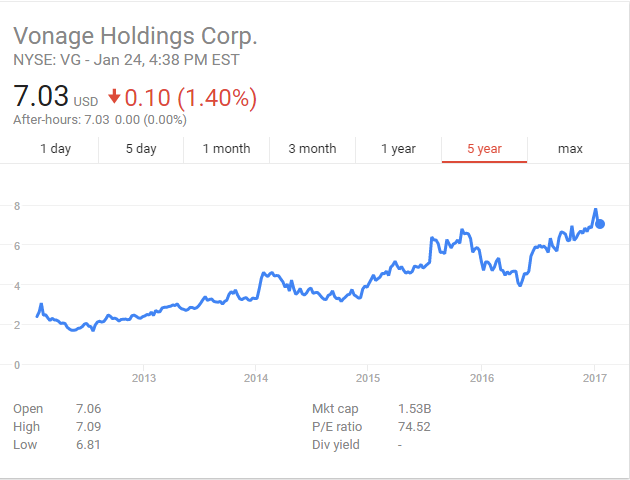Click the Vonage Holdings Corp. title
Screen dimensions: 630x480
coord(135,37)
